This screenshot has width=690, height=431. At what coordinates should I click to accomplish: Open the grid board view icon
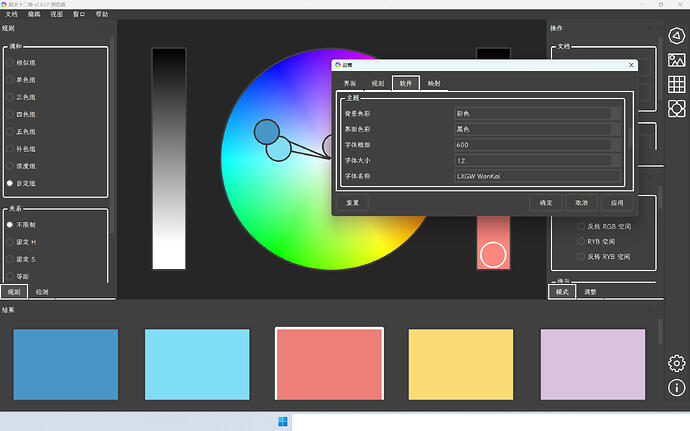tap(677, 84)
